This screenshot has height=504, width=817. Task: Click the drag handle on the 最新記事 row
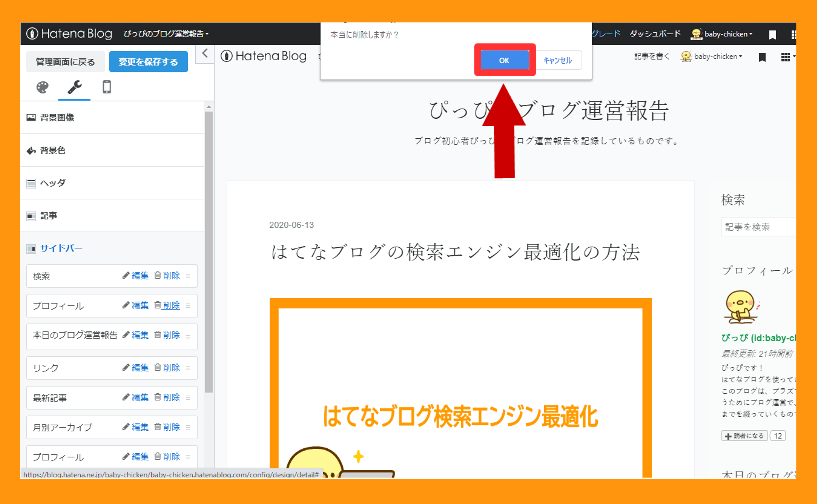point(188,398)
